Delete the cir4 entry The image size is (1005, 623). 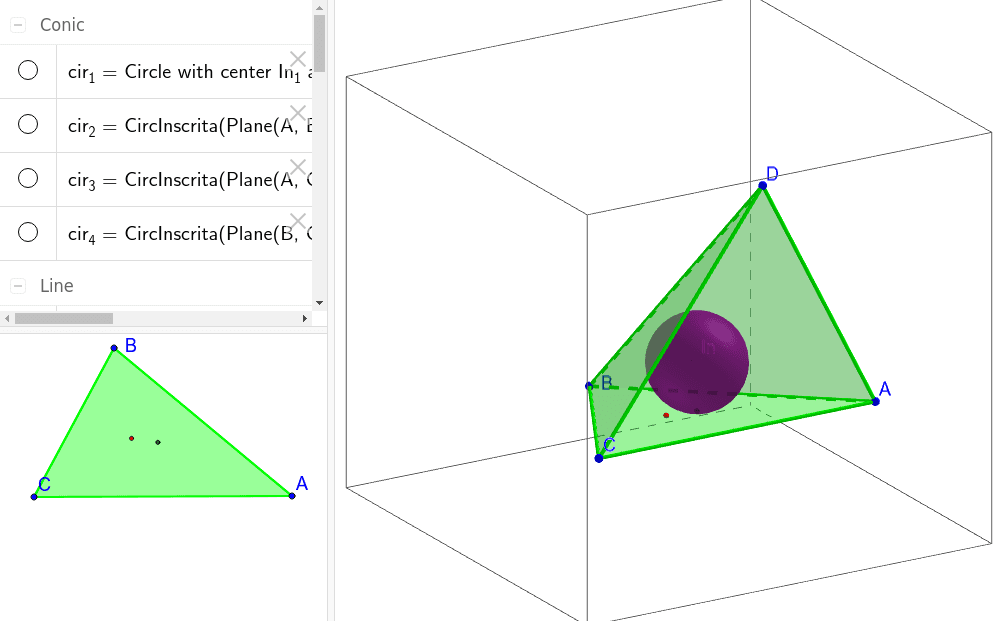(x=298, y=221)
